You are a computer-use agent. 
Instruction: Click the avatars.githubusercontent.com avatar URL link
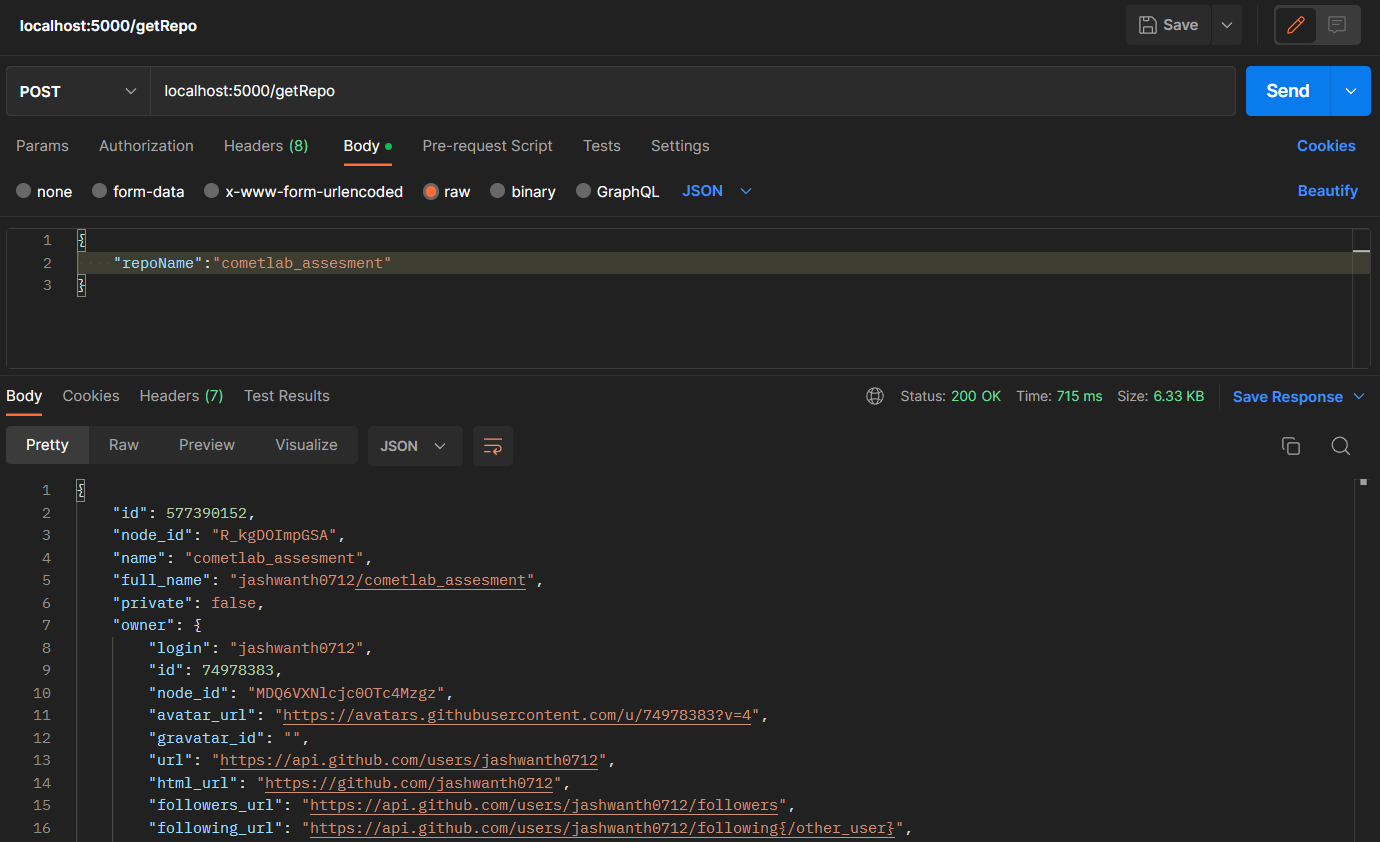pos(517,715)
